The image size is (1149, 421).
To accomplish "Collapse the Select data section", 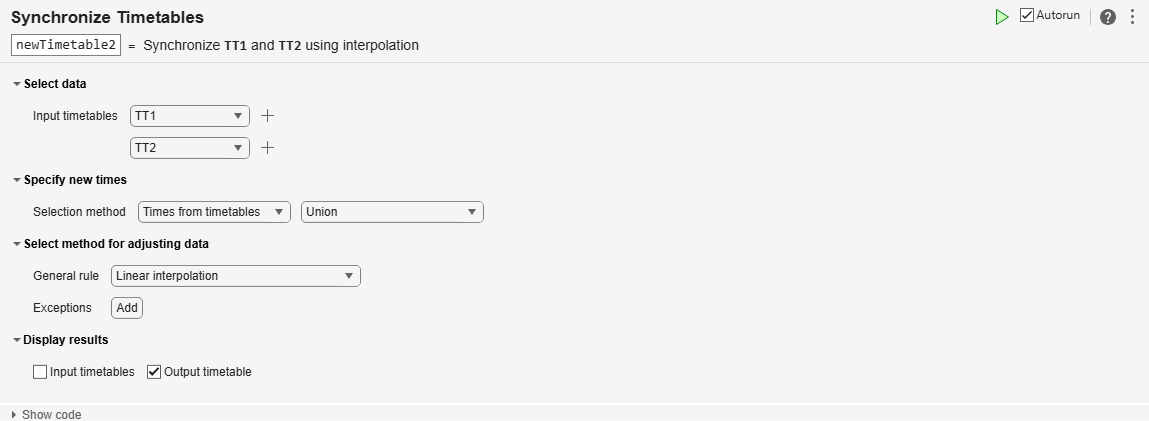I will [x=17, y=84].
